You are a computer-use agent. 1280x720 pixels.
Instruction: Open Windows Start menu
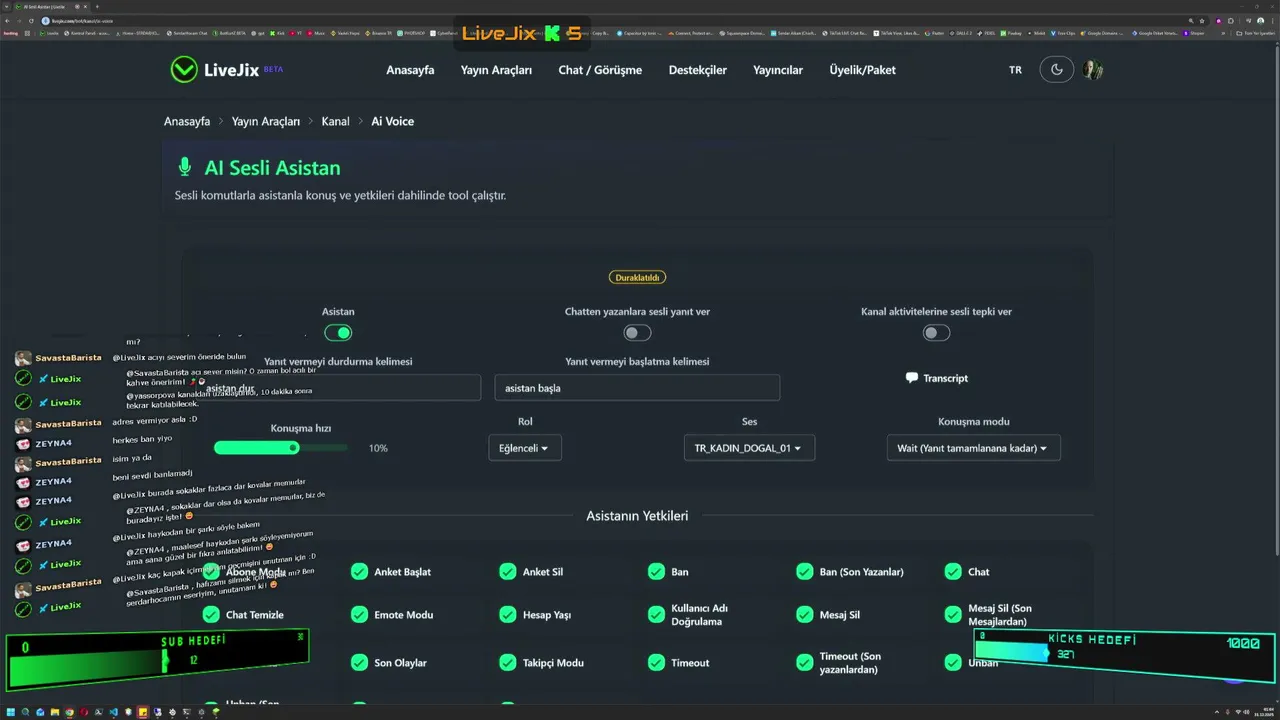[x=12, y=712]
